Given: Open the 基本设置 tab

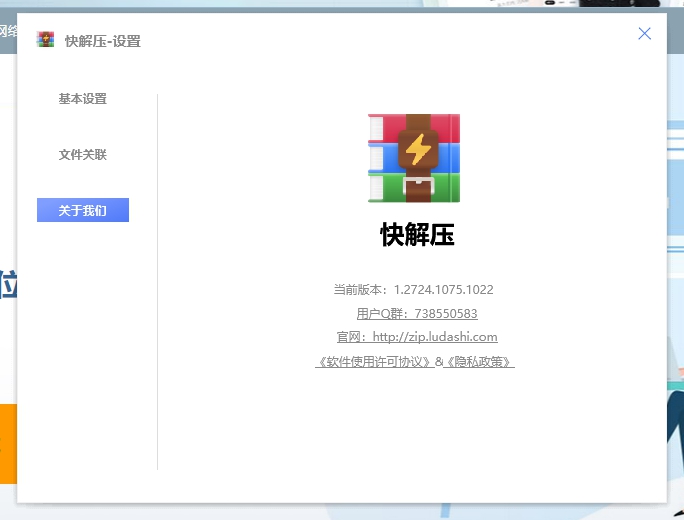Looking at the screenshot, I should pyautogui.click(x=83, y=99).
